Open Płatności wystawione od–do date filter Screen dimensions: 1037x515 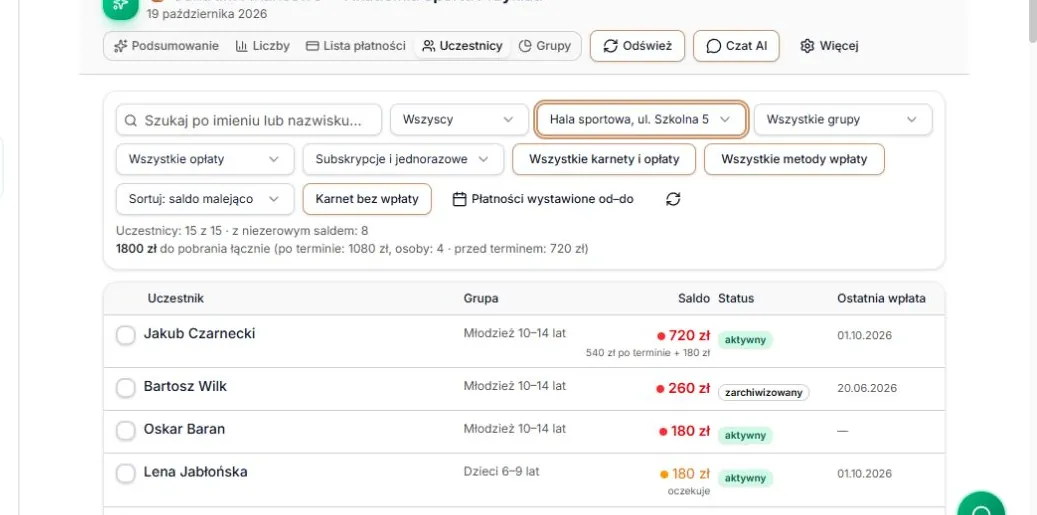tap(543, 199)
